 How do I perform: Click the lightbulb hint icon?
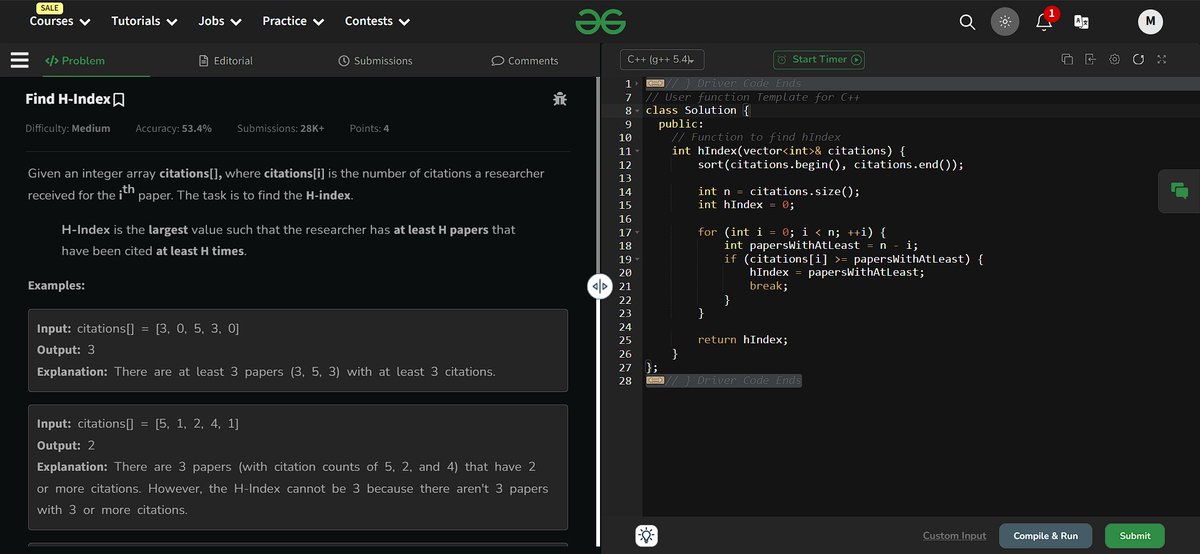647,536
